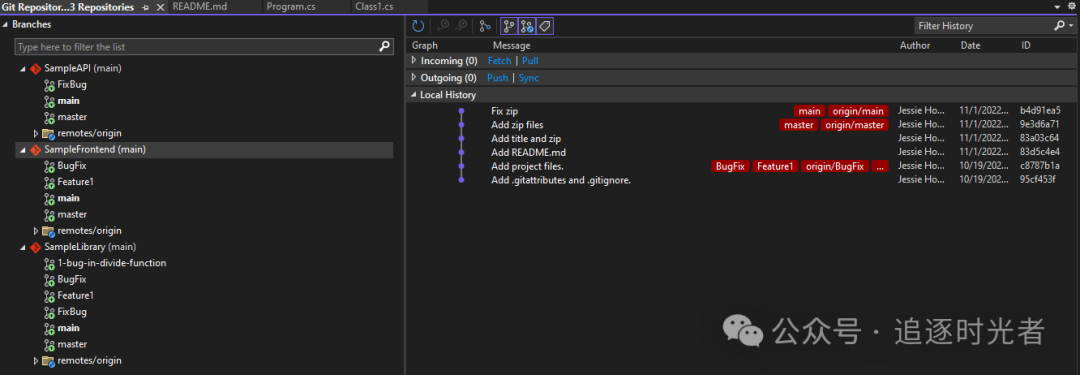Collapse the Local History section
Viewport: 1080px width, 375px height.
point(414,95)
